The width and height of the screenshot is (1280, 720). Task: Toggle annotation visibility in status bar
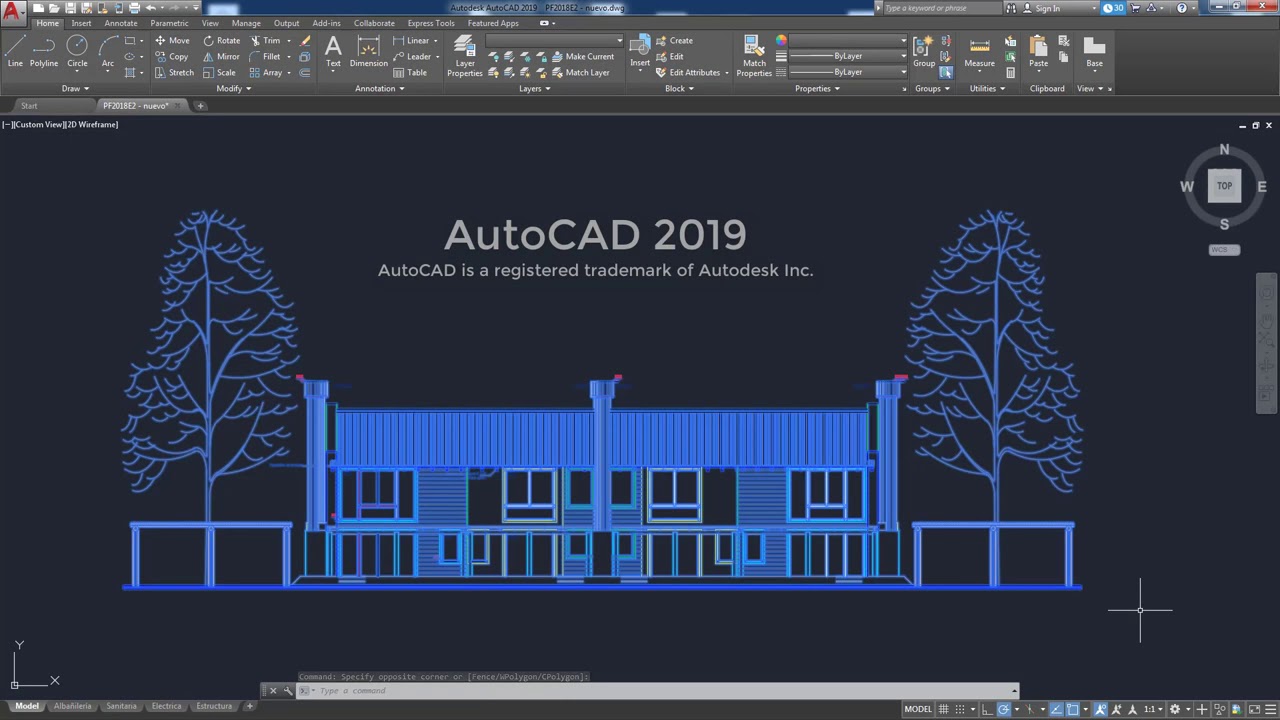pos(1101,709)
